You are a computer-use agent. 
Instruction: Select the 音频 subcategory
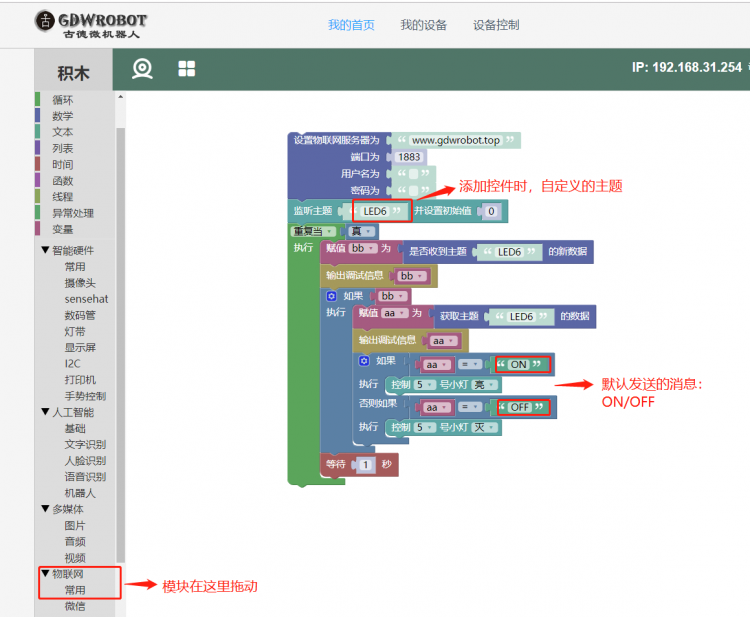pyautogui.click(x=75, y=541)
